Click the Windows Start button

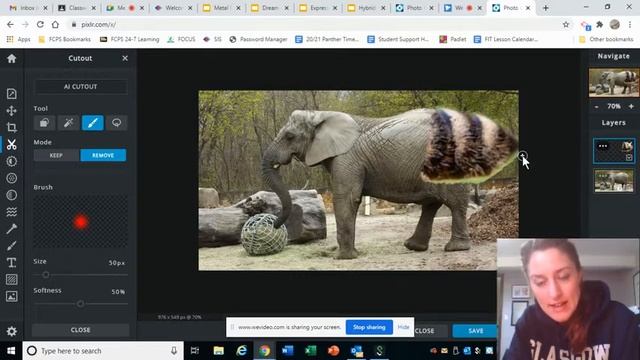11,351
